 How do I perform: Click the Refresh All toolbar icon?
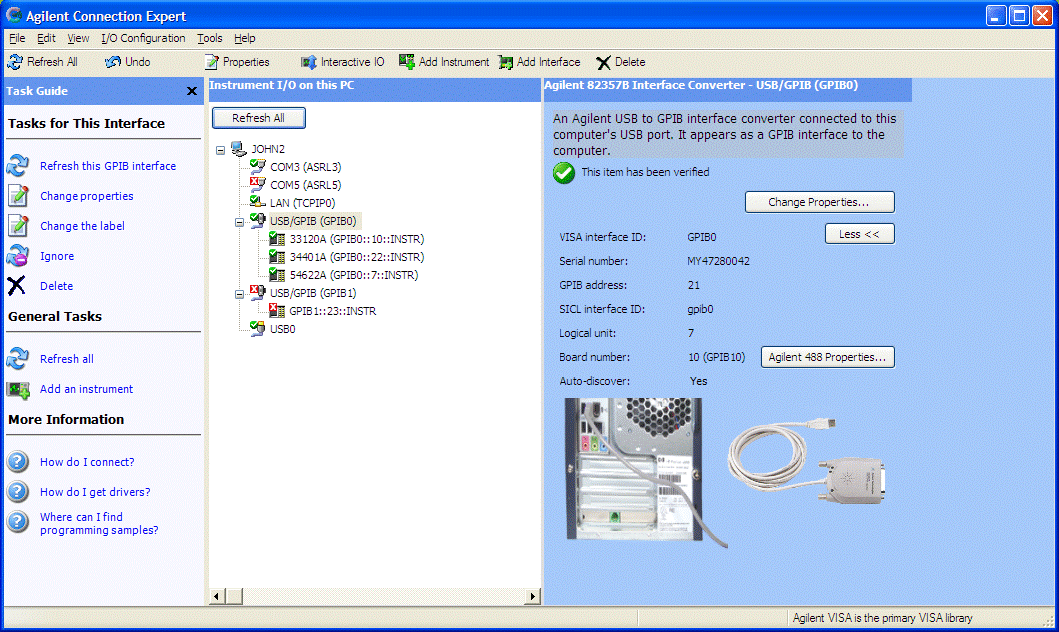click(x=17, y=61)
